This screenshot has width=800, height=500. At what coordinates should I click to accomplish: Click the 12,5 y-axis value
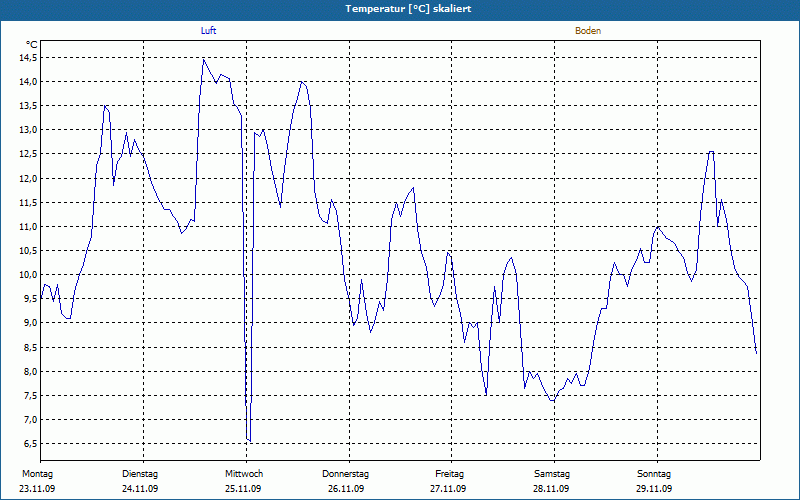[x=29, y=154]
